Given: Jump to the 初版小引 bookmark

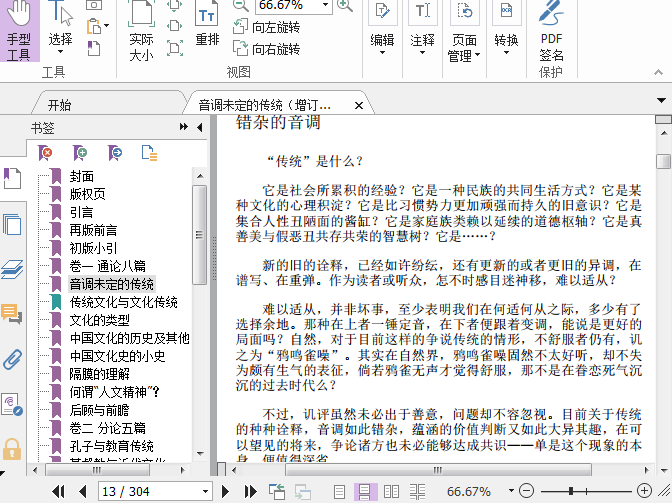Looking at the screenshot, I should tap(93, 248).
